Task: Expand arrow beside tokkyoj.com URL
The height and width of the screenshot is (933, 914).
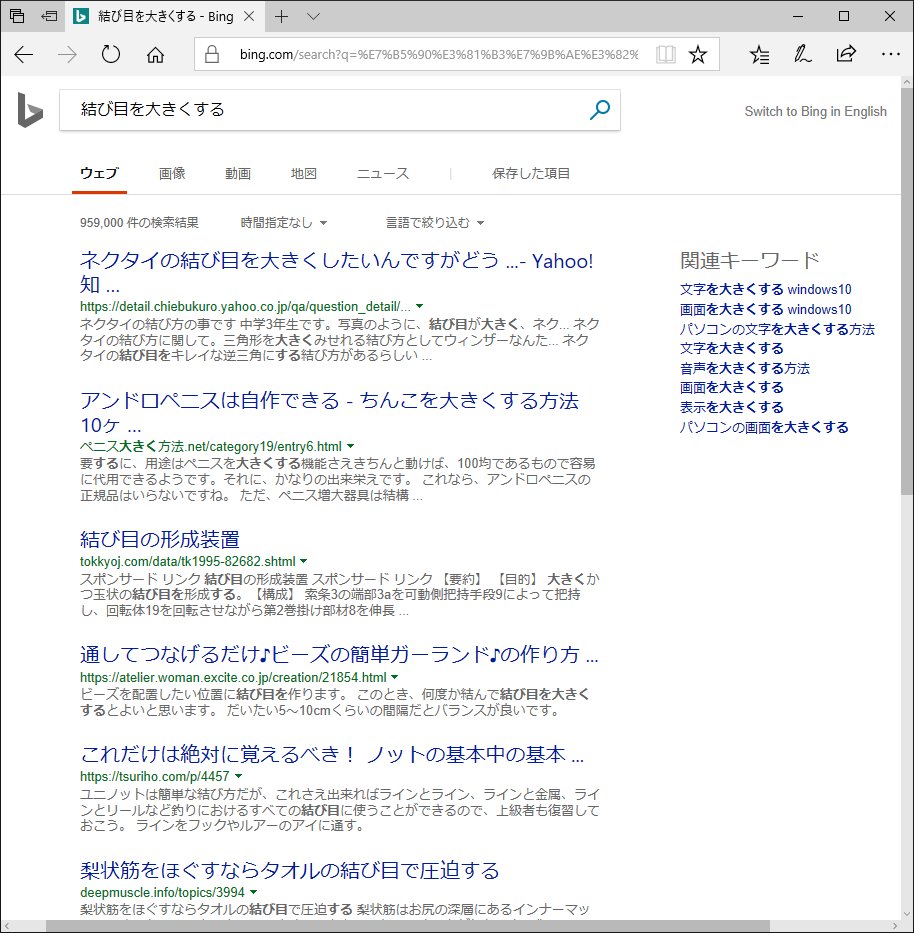Action: 303,561
